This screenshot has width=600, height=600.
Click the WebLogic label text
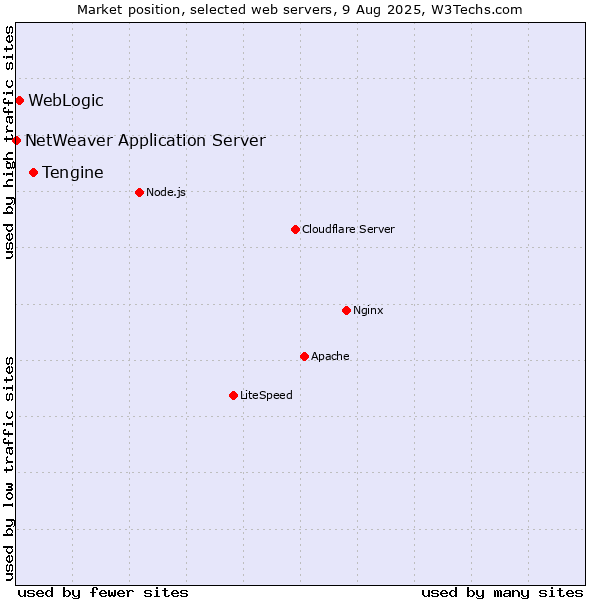[x=66, y=101]
